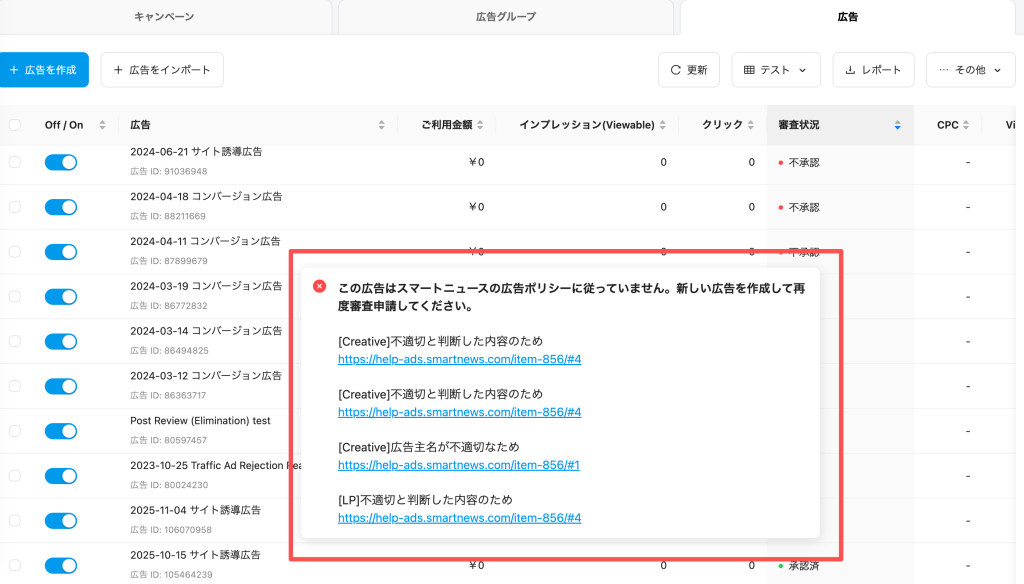Open the item-856/#1 help link

point(459,465)
